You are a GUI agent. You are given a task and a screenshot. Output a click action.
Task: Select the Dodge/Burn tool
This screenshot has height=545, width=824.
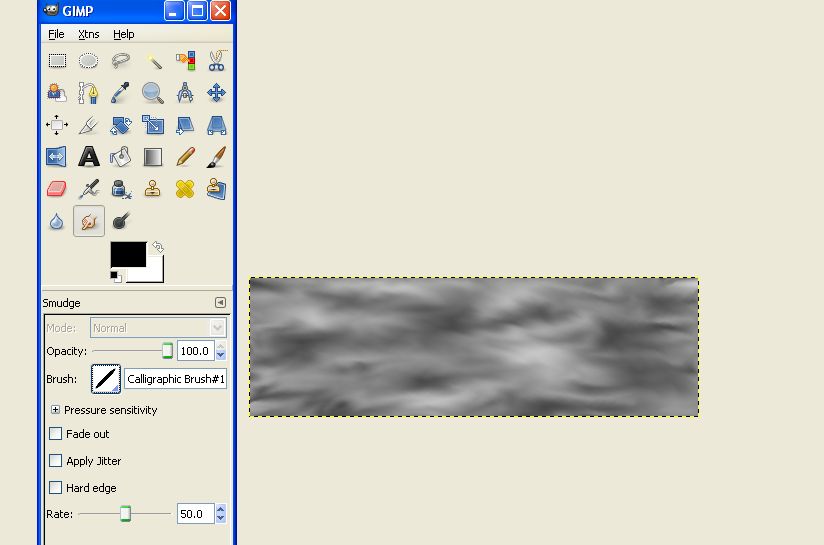121,221
